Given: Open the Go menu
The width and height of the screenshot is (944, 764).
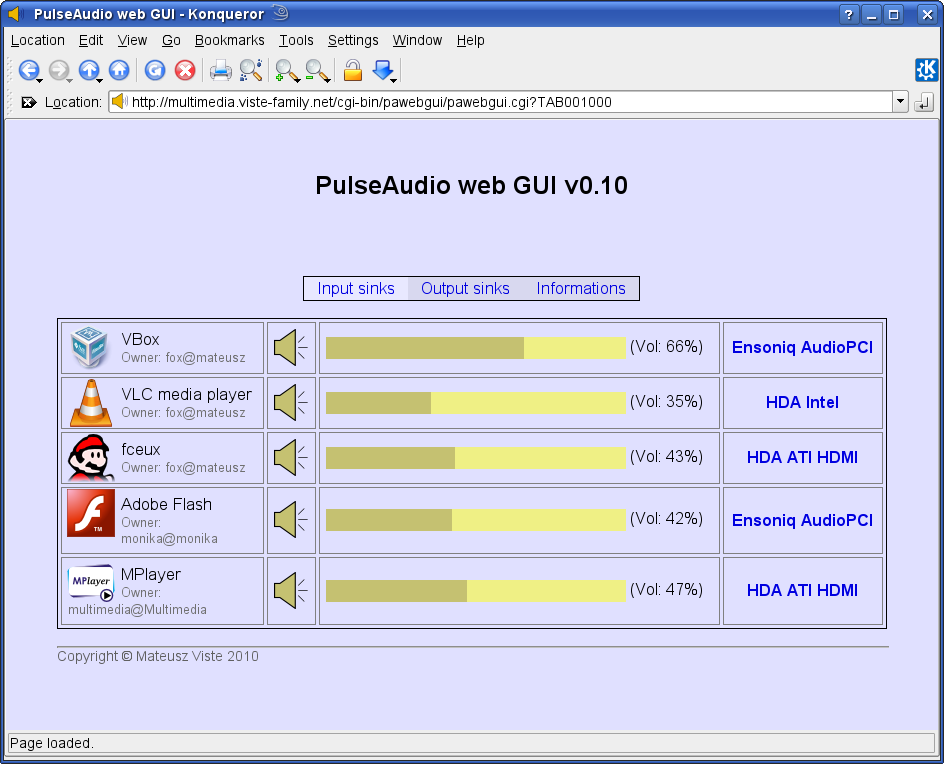Looking at the screenshot, I should pyautogui.click(x=172, y=40).
